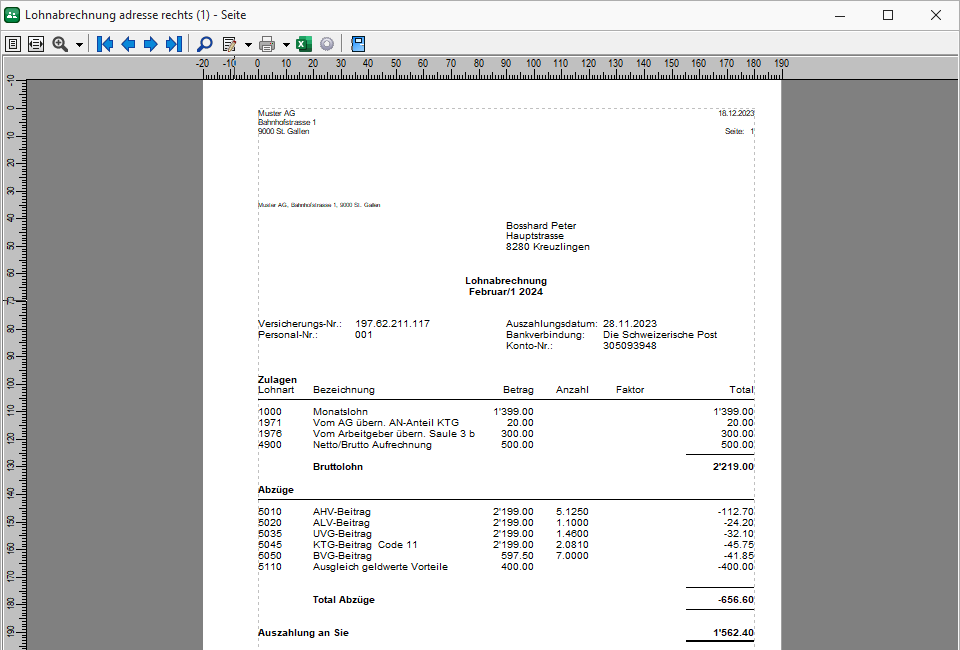Open the search tool
The width and height of the screenshot is (960, 650).
click(x=204, y=43)
